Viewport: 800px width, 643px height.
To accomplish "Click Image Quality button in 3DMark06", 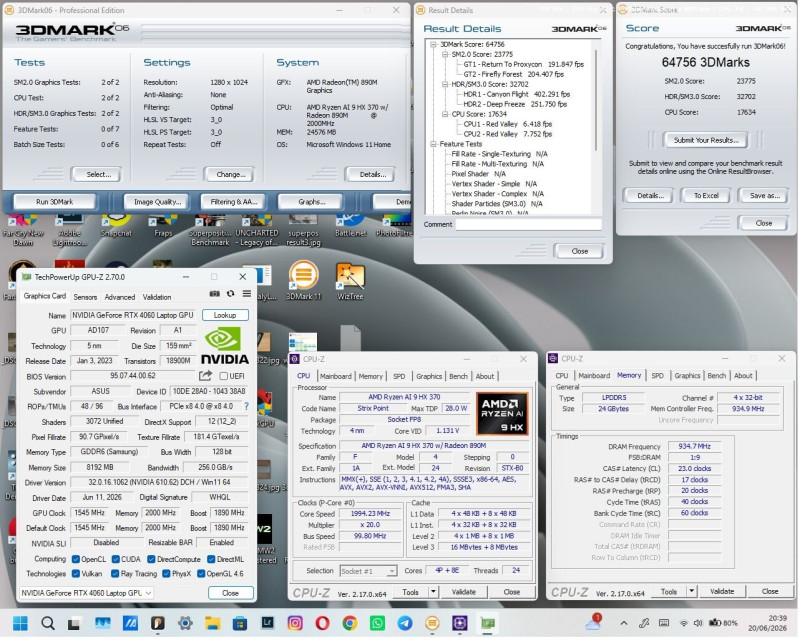I will (x=158, y=203).
